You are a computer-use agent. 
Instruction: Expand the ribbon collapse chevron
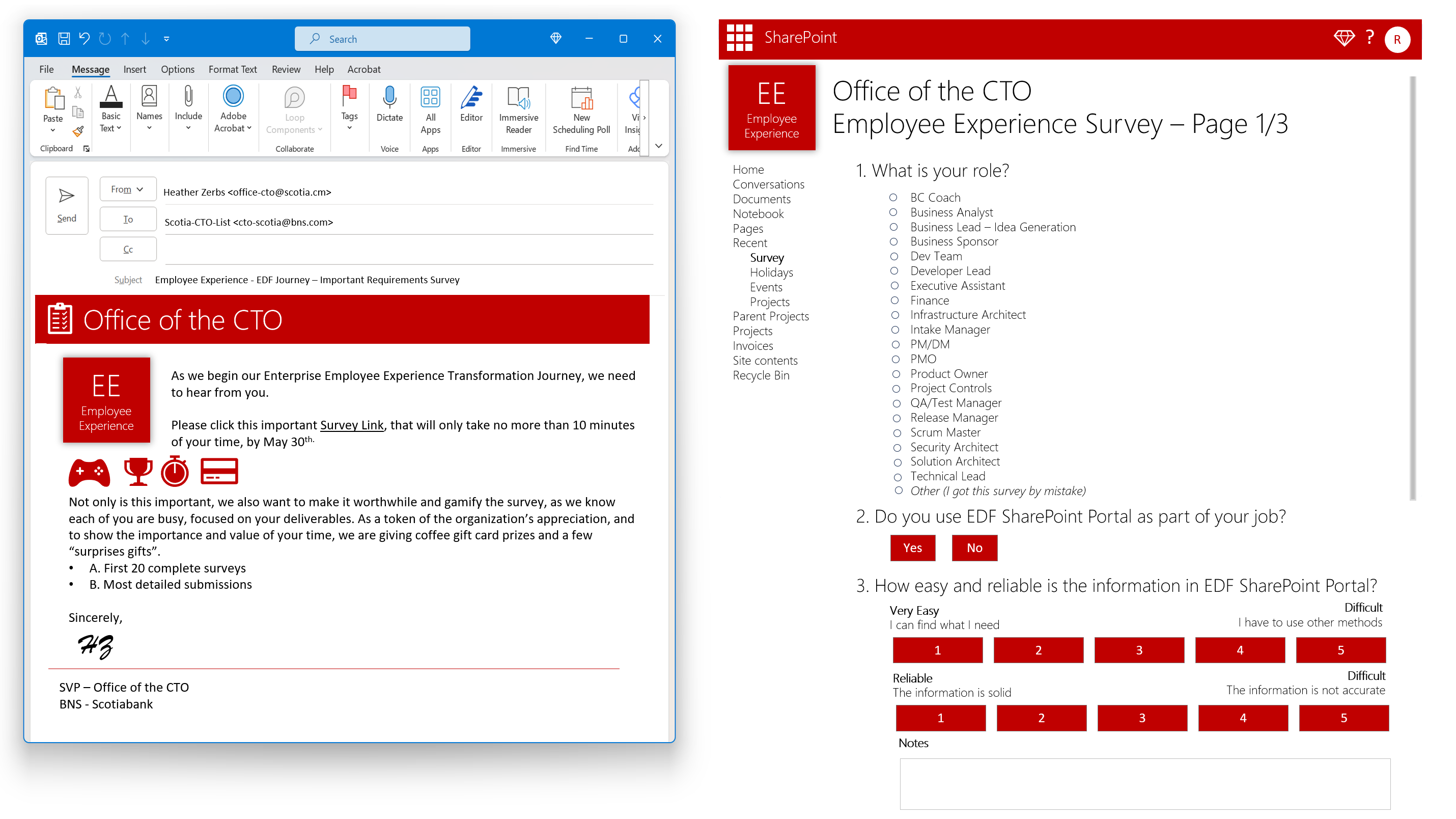pyautogui.click(x=658, y=146)
